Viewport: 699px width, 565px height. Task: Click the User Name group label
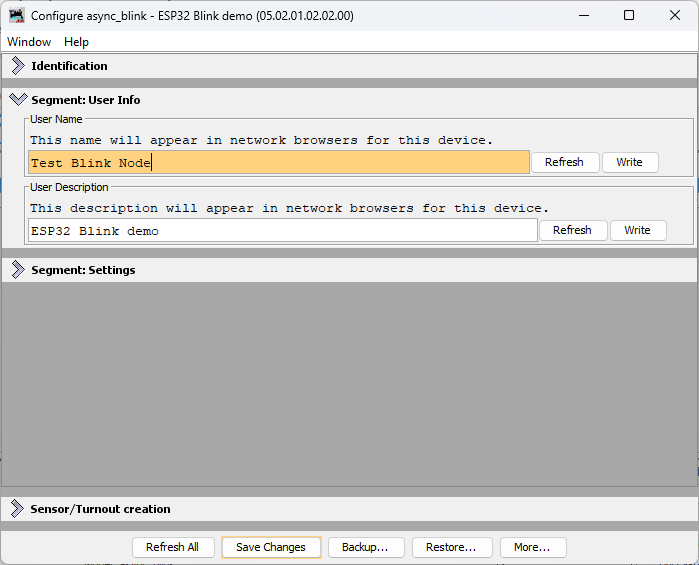pos(56,119)
